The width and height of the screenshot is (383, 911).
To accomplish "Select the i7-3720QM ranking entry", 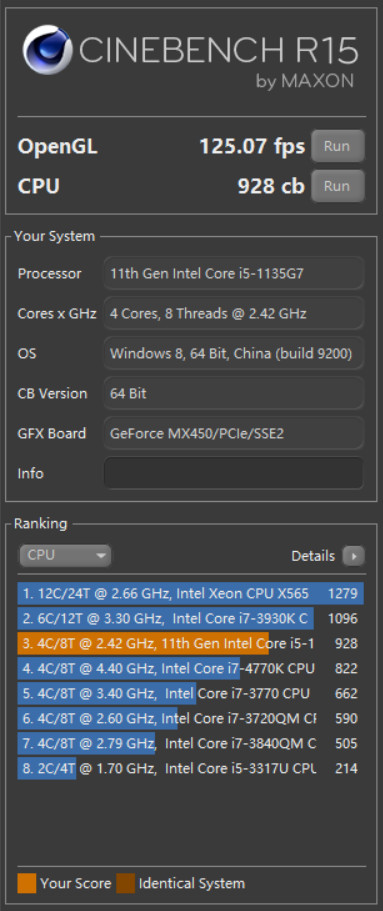I will (191, 719).
